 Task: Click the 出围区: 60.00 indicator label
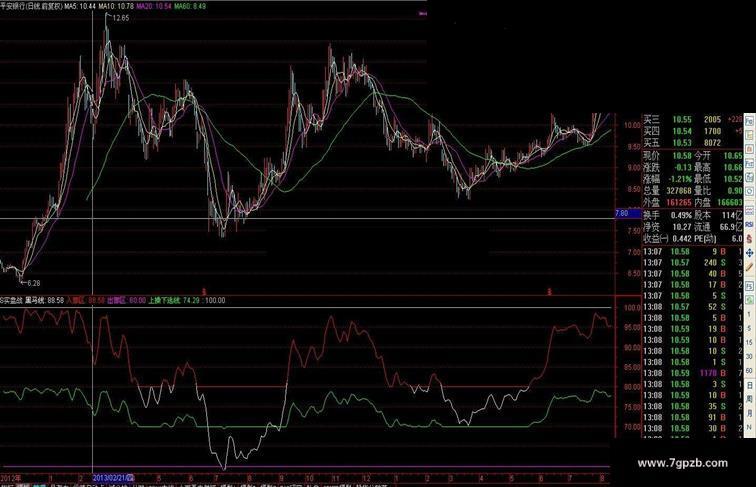[126, 300]
